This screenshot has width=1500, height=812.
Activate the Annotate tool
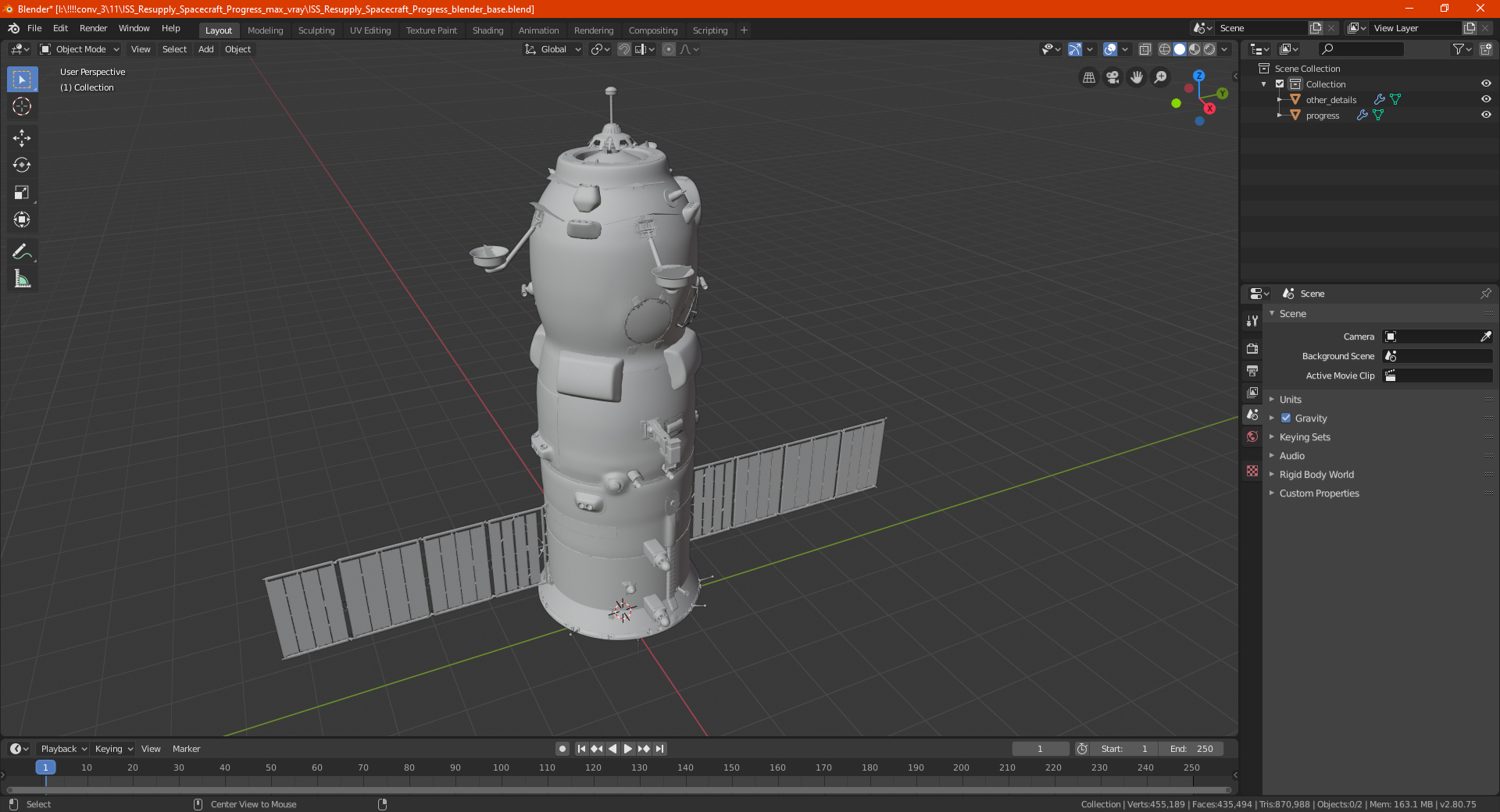(22, 251)
